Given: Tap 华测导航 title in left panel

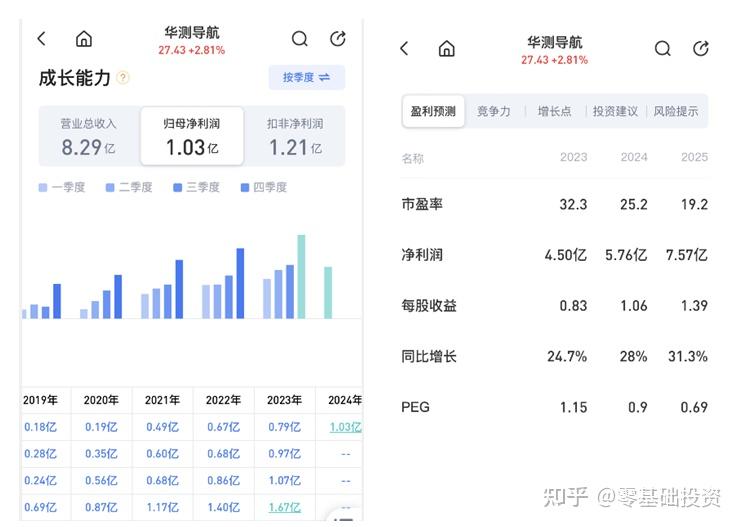Looking at the screenshot, I should [192, 33].
